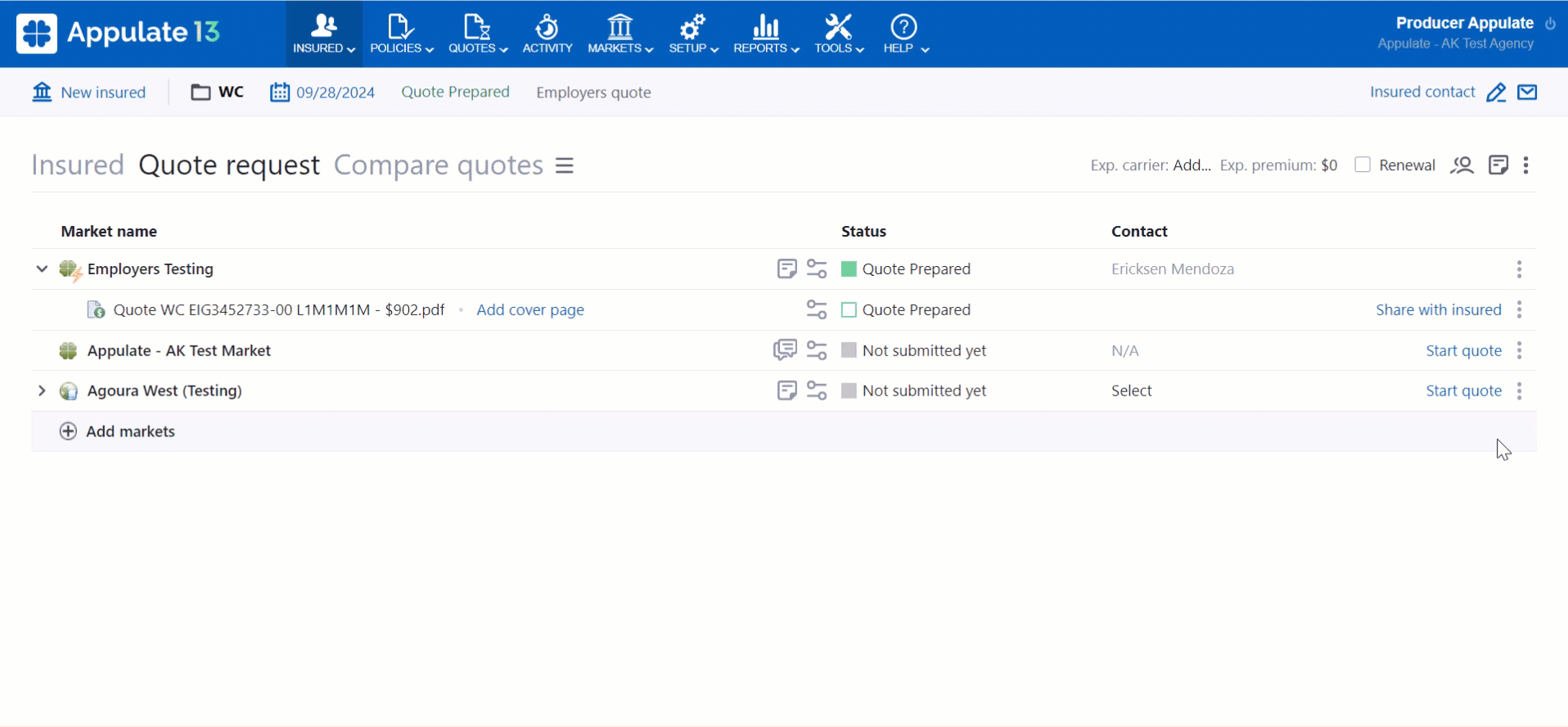Switch to the Compare quotes tab

[x=438, y=165]
